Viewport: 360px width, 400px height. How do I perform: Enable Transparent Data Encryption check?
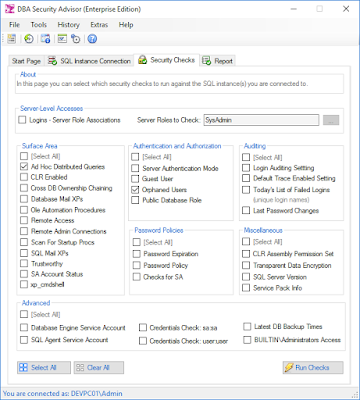tap(246, 265)
